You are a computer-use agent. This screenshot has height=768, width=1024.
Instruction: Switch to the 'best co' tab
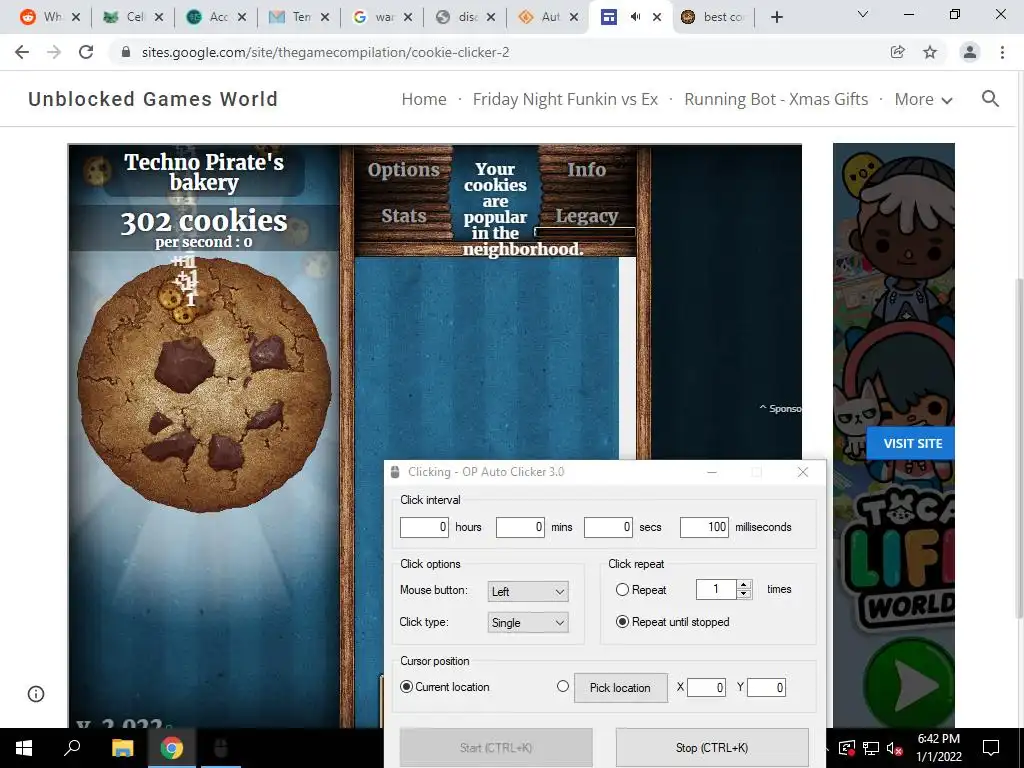tap(714, 18)
